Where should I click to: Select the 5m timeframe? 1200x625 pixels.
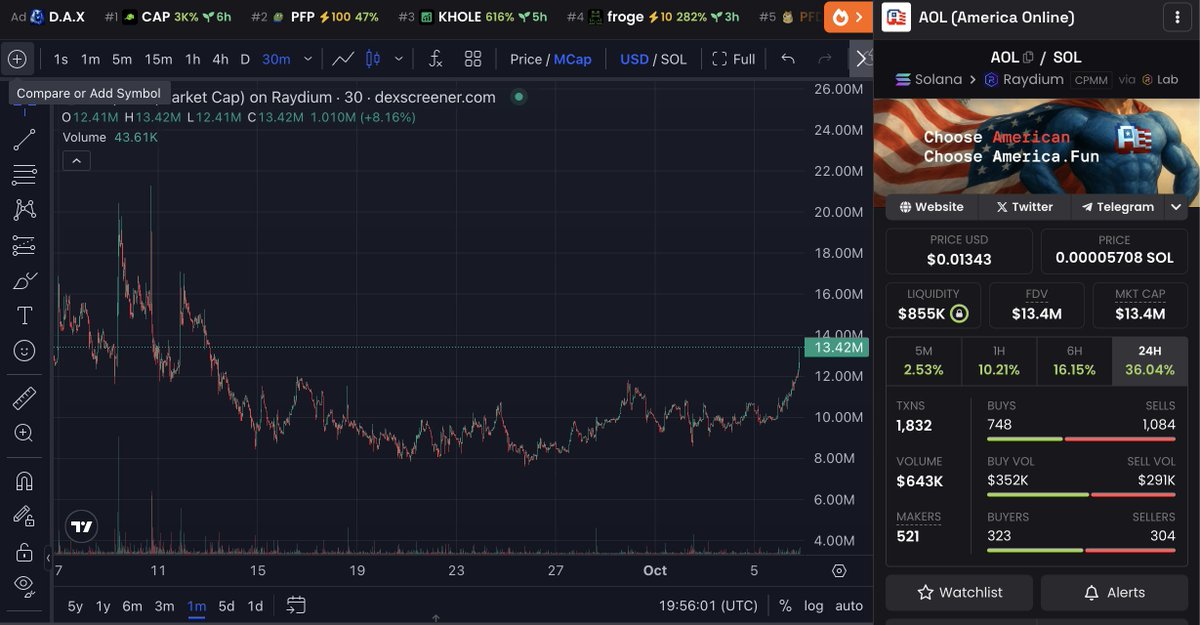pyautogui.click(x=121, y=59)
